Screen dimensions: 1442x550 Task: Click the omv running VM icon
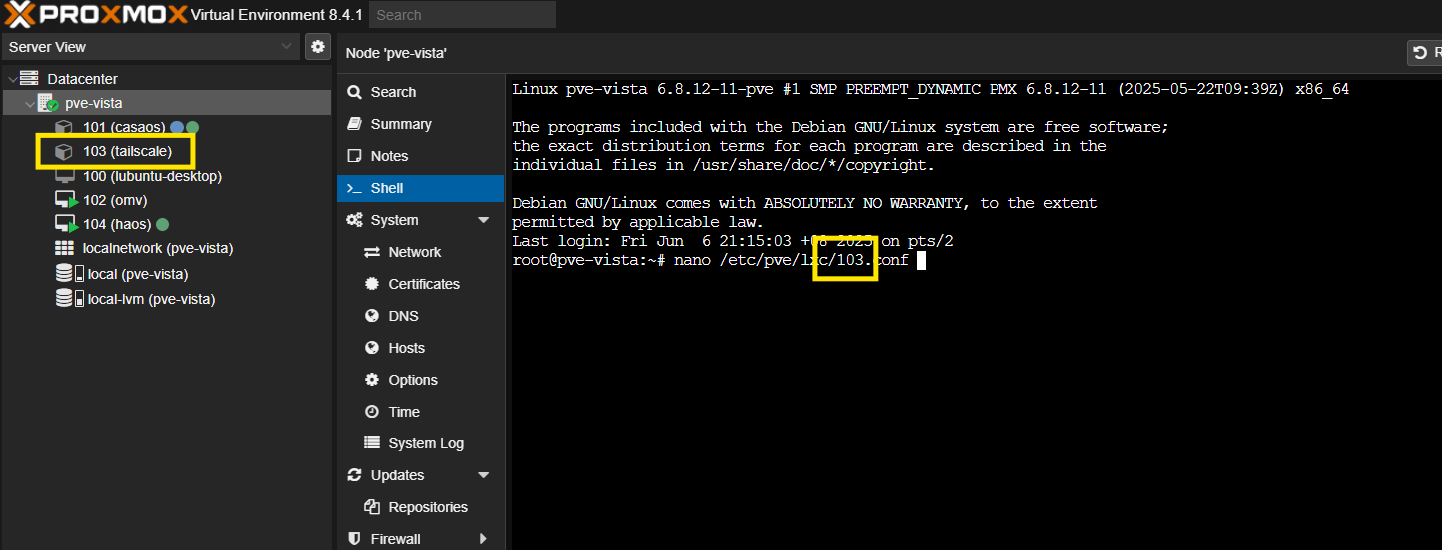pyautogui.click(x=65, y=200)
